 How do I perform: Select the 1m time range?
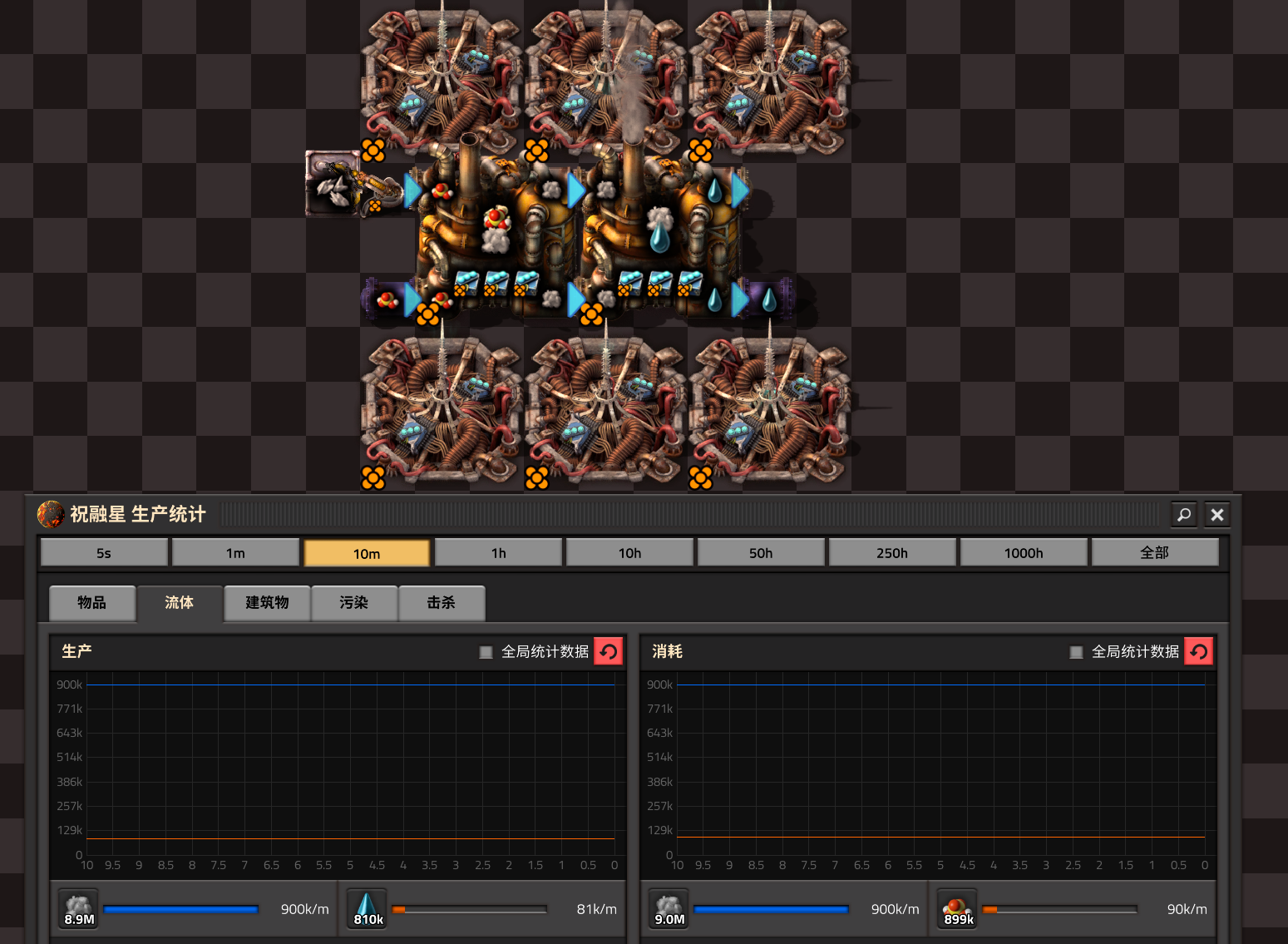coord(235,552)
